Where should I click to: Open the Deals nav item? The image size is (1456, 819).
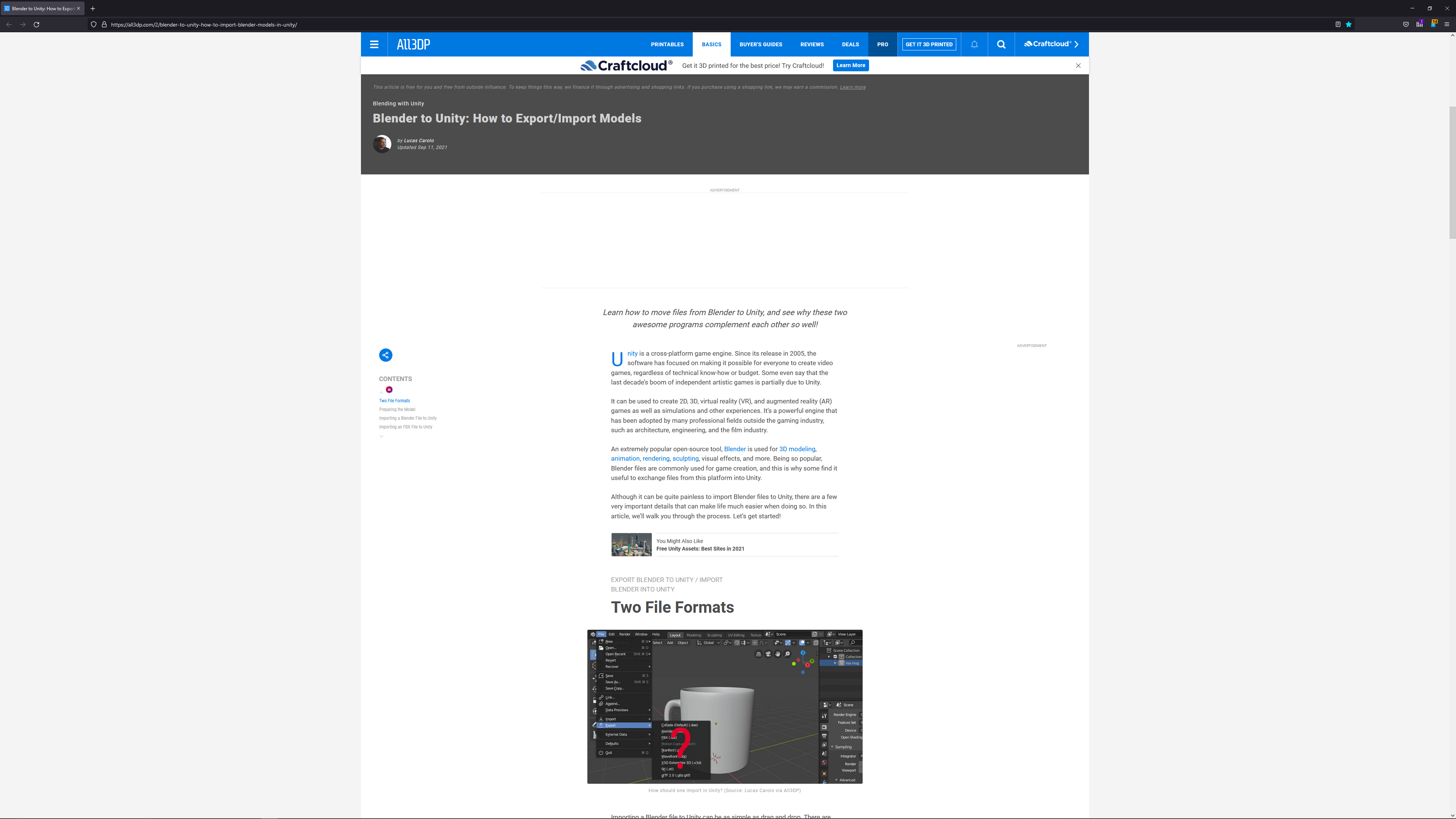(x=850, y=44)
